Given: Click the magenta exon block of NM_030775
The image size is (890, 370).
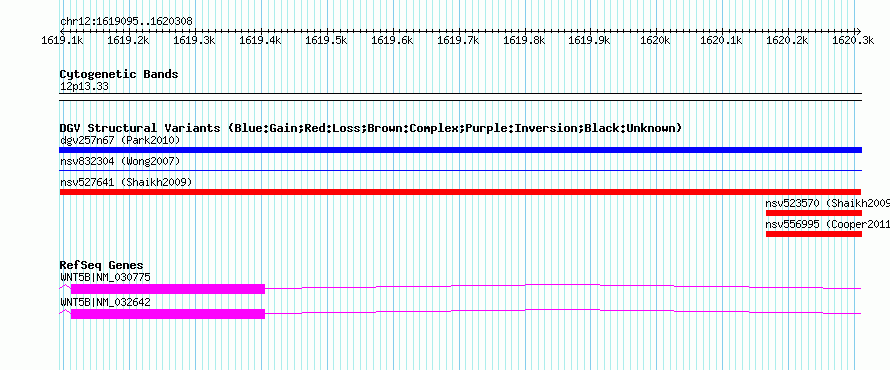Looking at the screenshot, I should click(x=167, y=288).
